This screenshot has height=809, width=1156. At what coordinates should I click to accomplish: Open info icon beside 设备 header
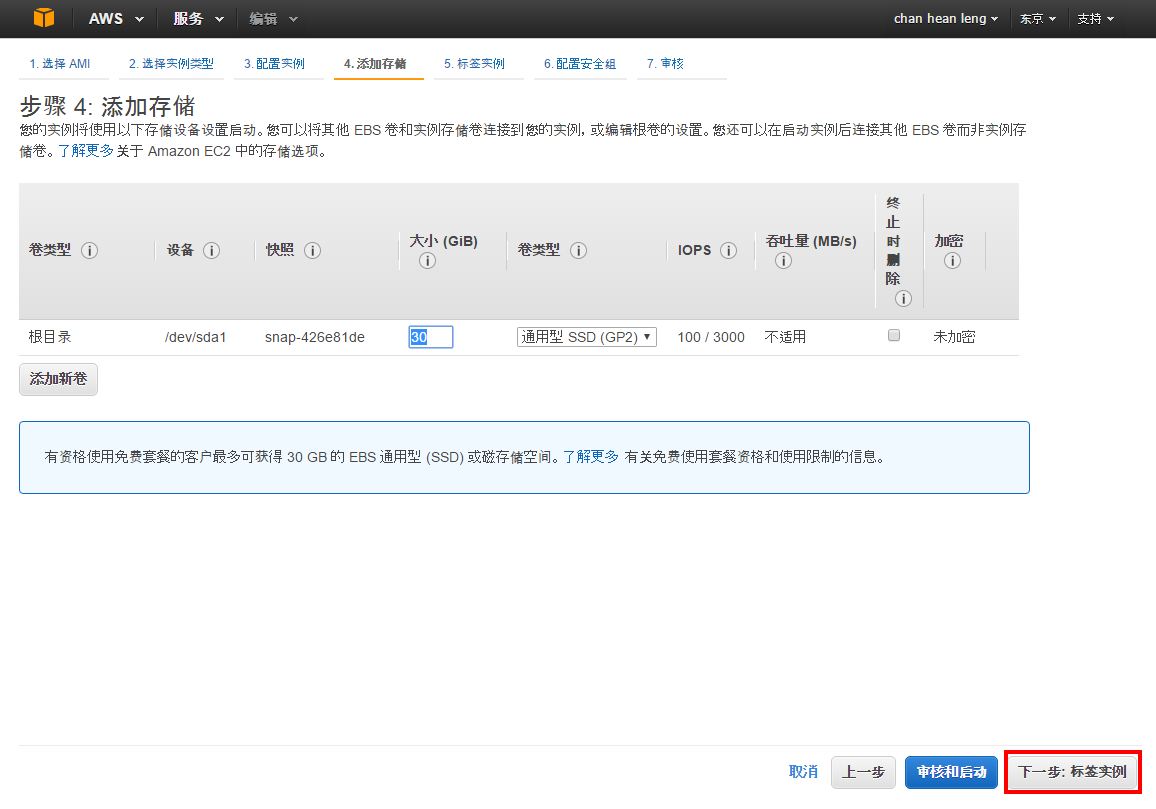point(212,251)
